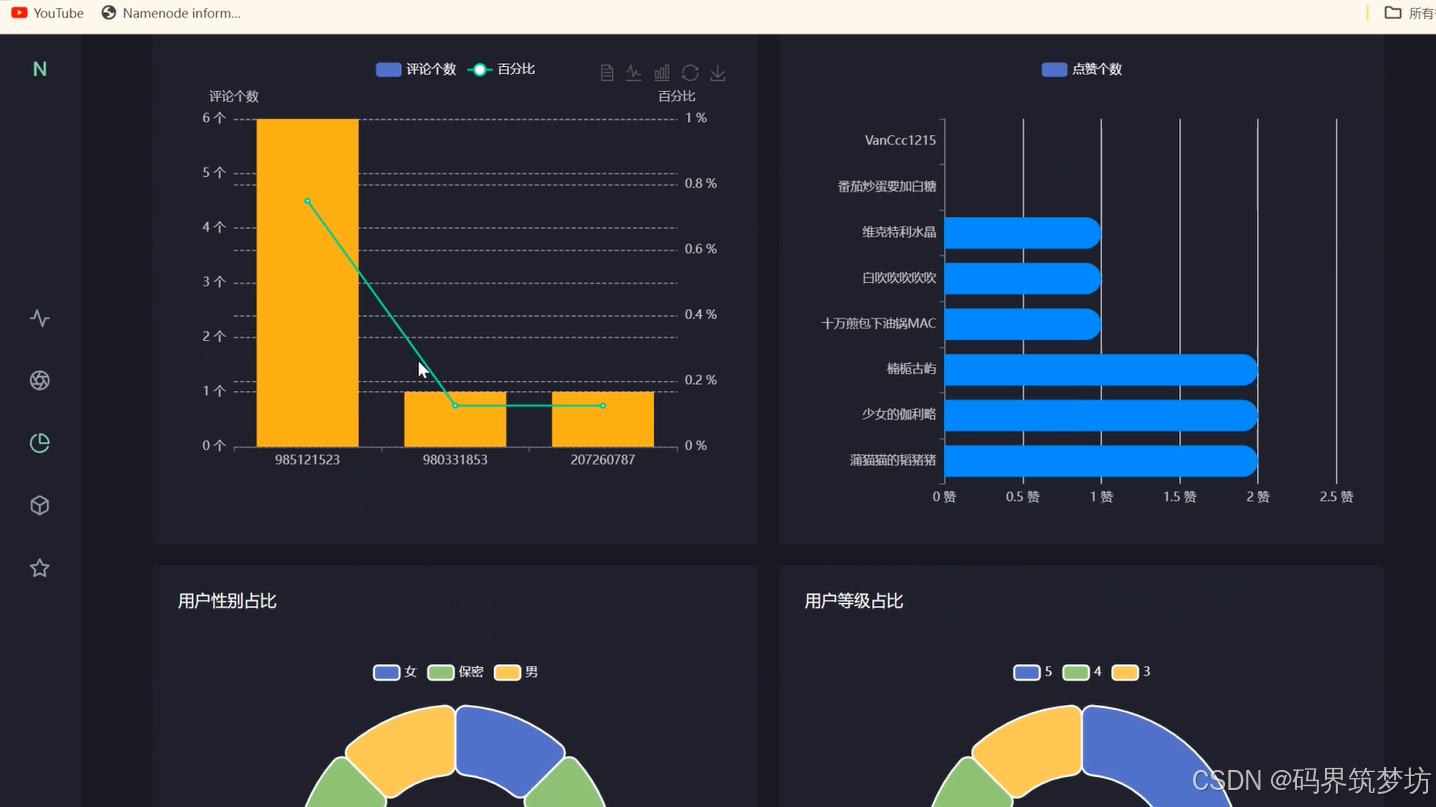Click the blue segment of level donut

[1150, 750]
